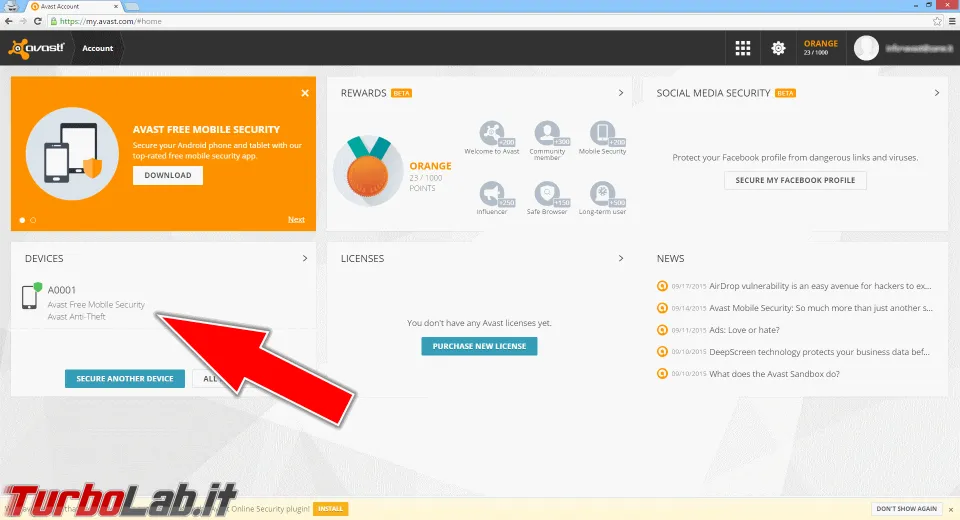Click AirDrop vulnerability news icon
This screenshot has height=520, width=960.
tap(662, 286)
